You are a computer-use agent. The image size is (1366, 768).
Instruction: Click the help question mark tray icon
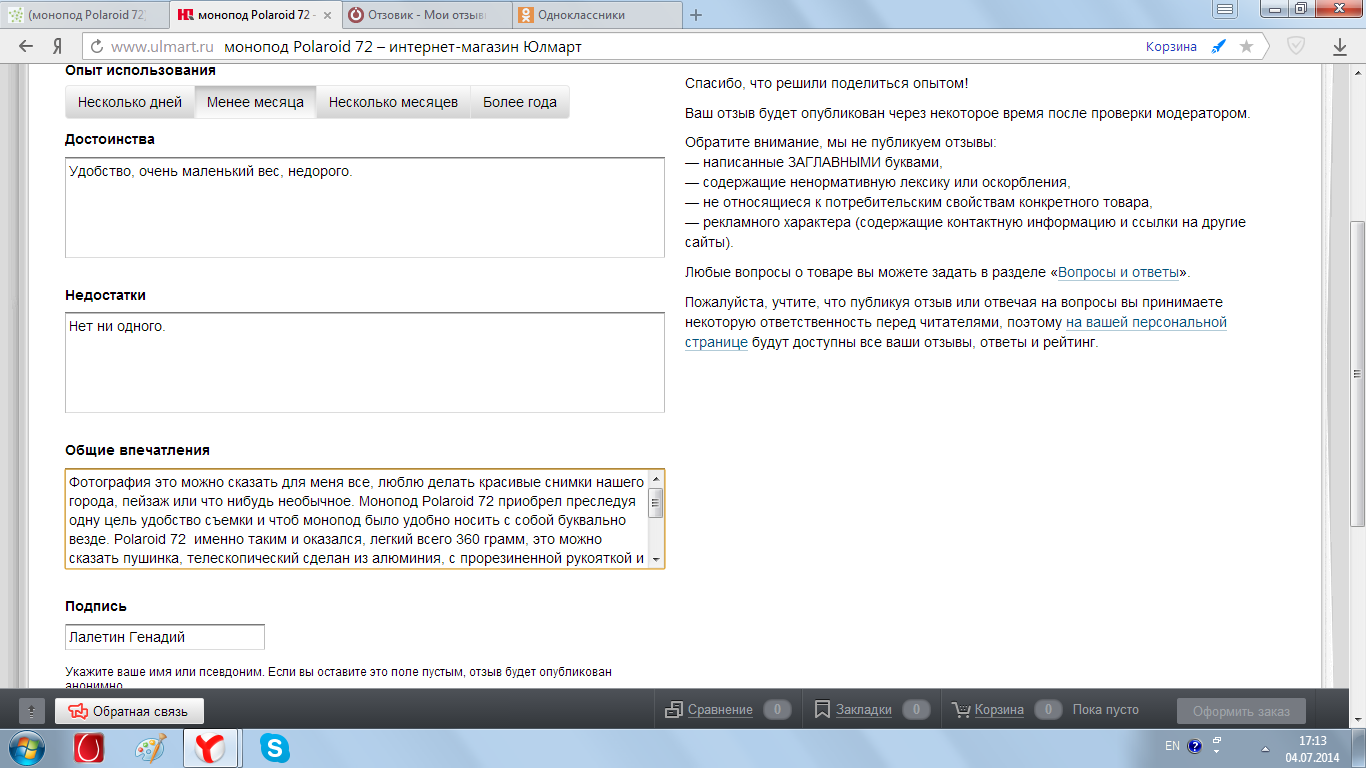(x=1194, y=746)
